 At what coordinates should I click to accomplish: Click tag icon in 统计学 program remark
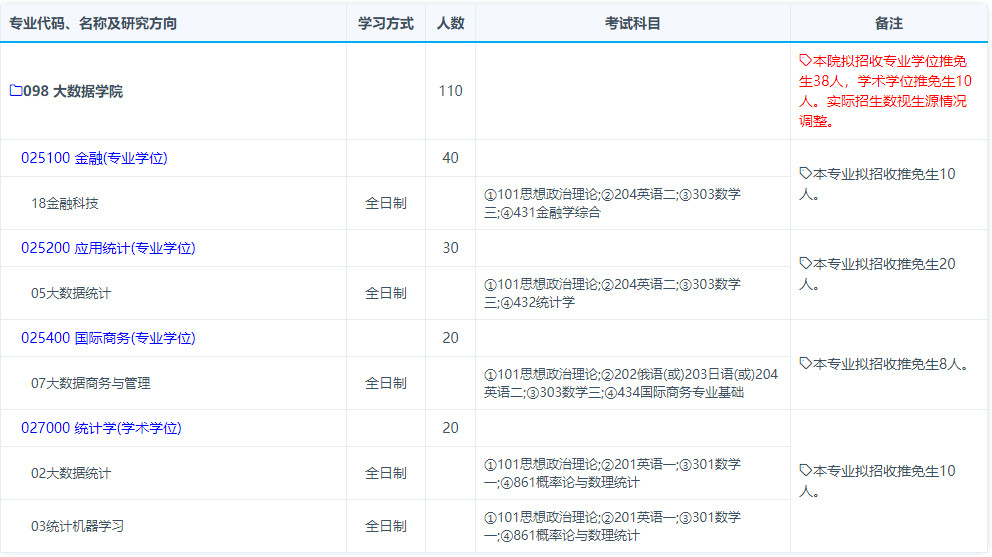click(x=806, y=471)
